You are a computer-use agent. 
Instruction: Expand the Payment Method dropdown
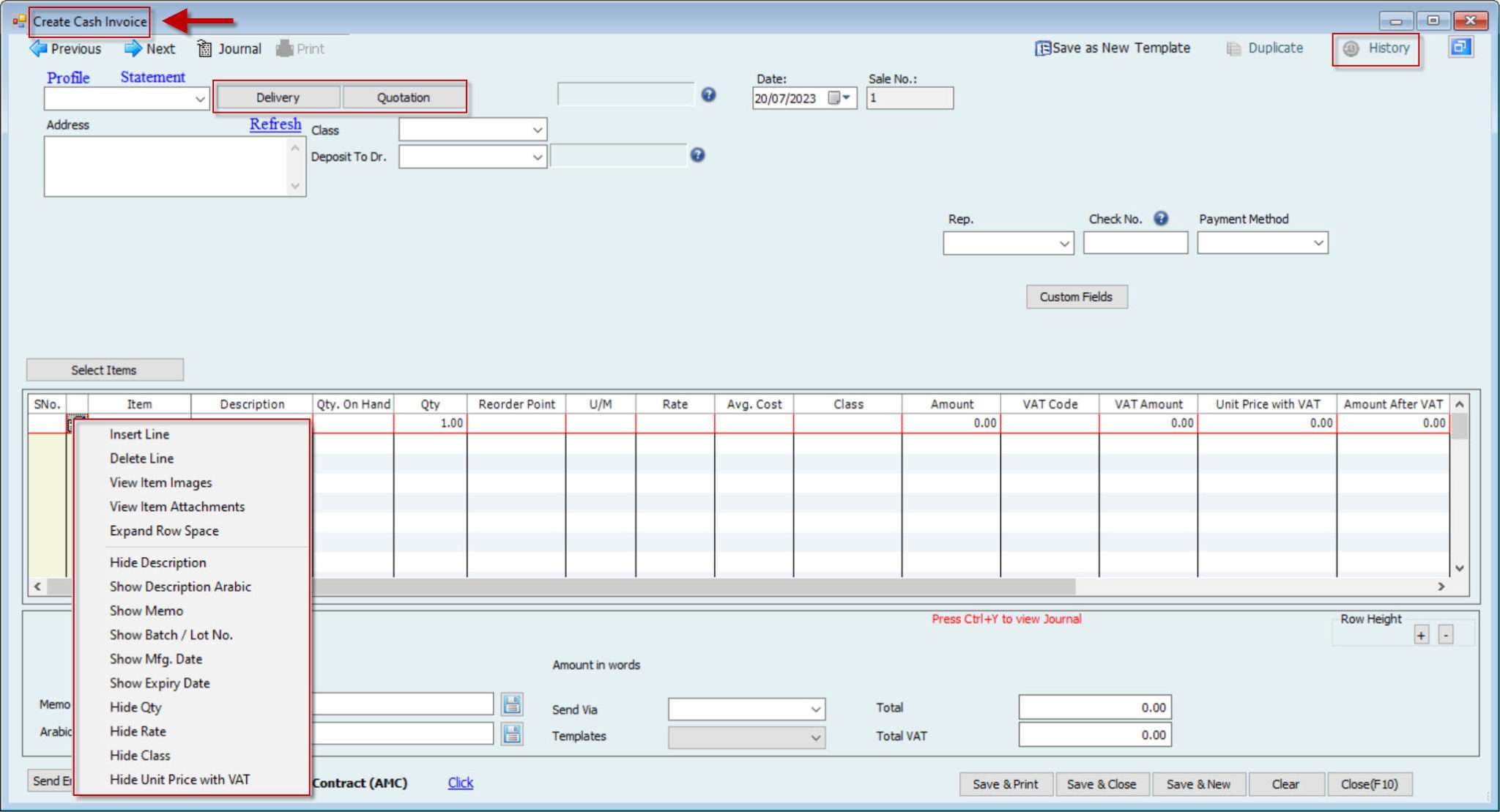tap(1318, 243)
